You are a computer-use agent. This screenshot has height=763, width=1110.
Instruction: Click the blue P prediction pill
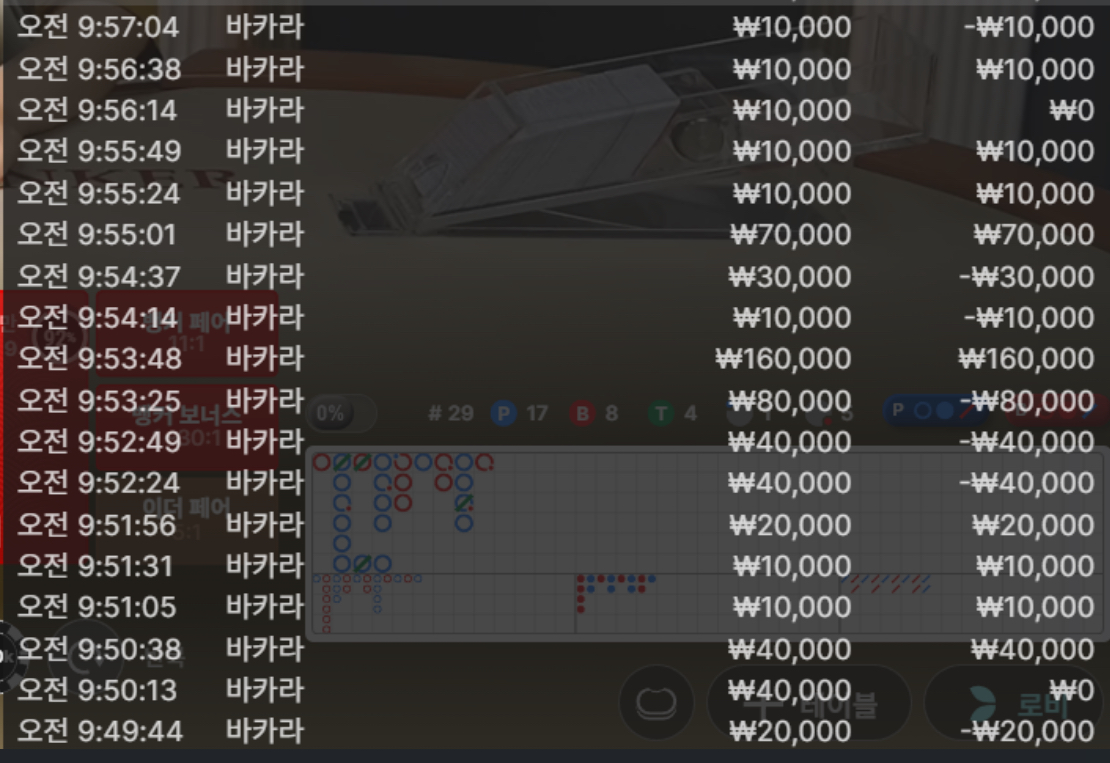934,411
